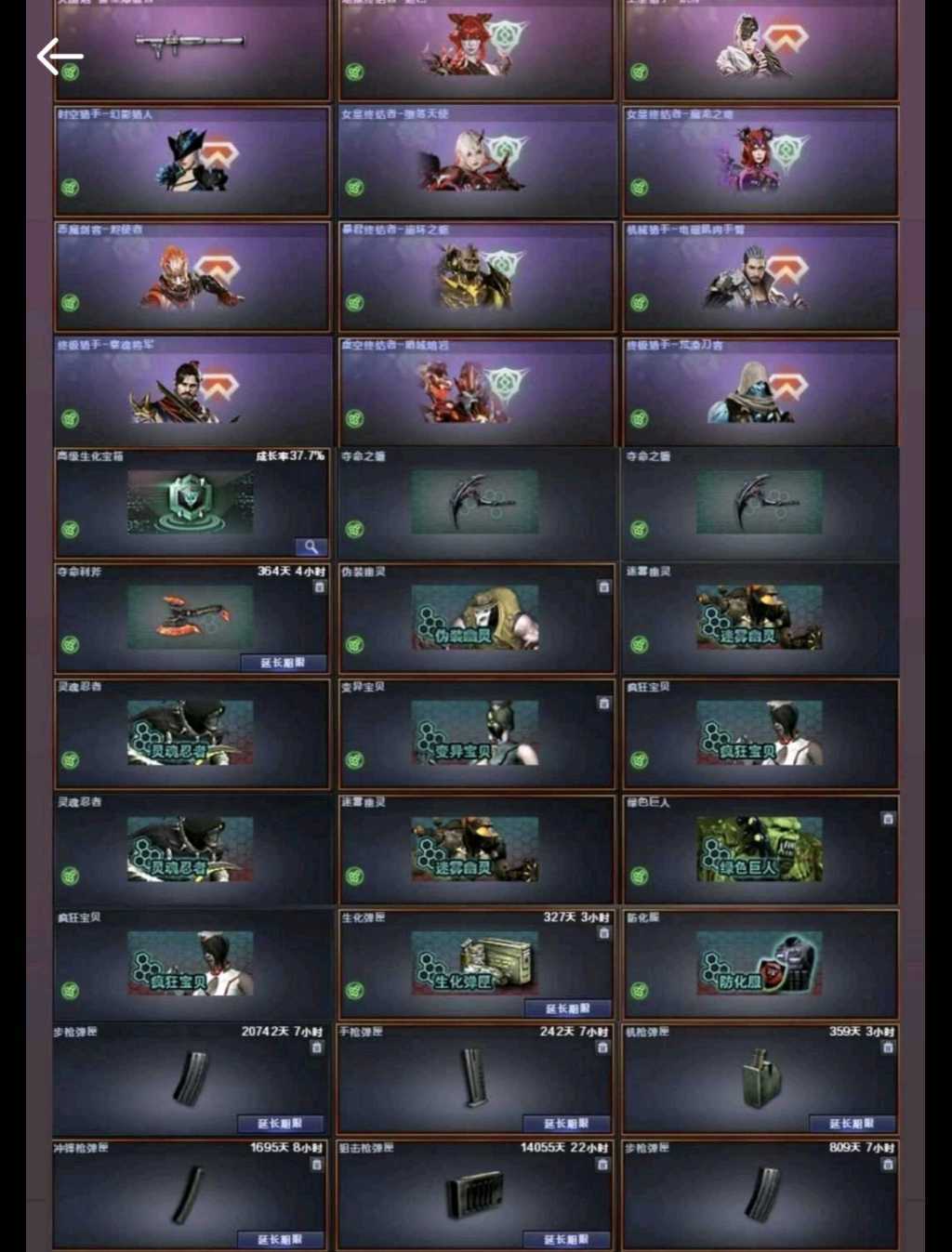The width and height of the screenshot is (952, 1252).
Task: Open magnifier on 高级生化宝箱 card
Action: 311,547
